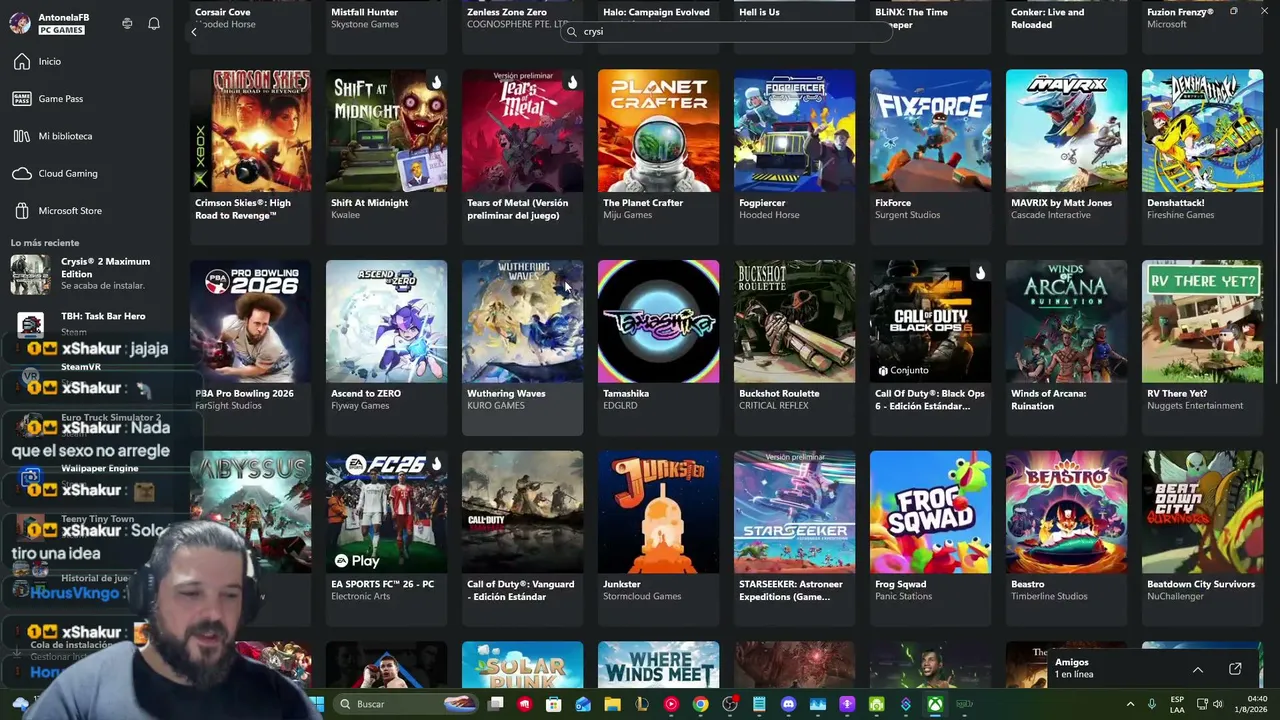This screenshot has width=1280, height=720.
Task: Launch Google Chrome from the taskbar
Action: point(700,704)
